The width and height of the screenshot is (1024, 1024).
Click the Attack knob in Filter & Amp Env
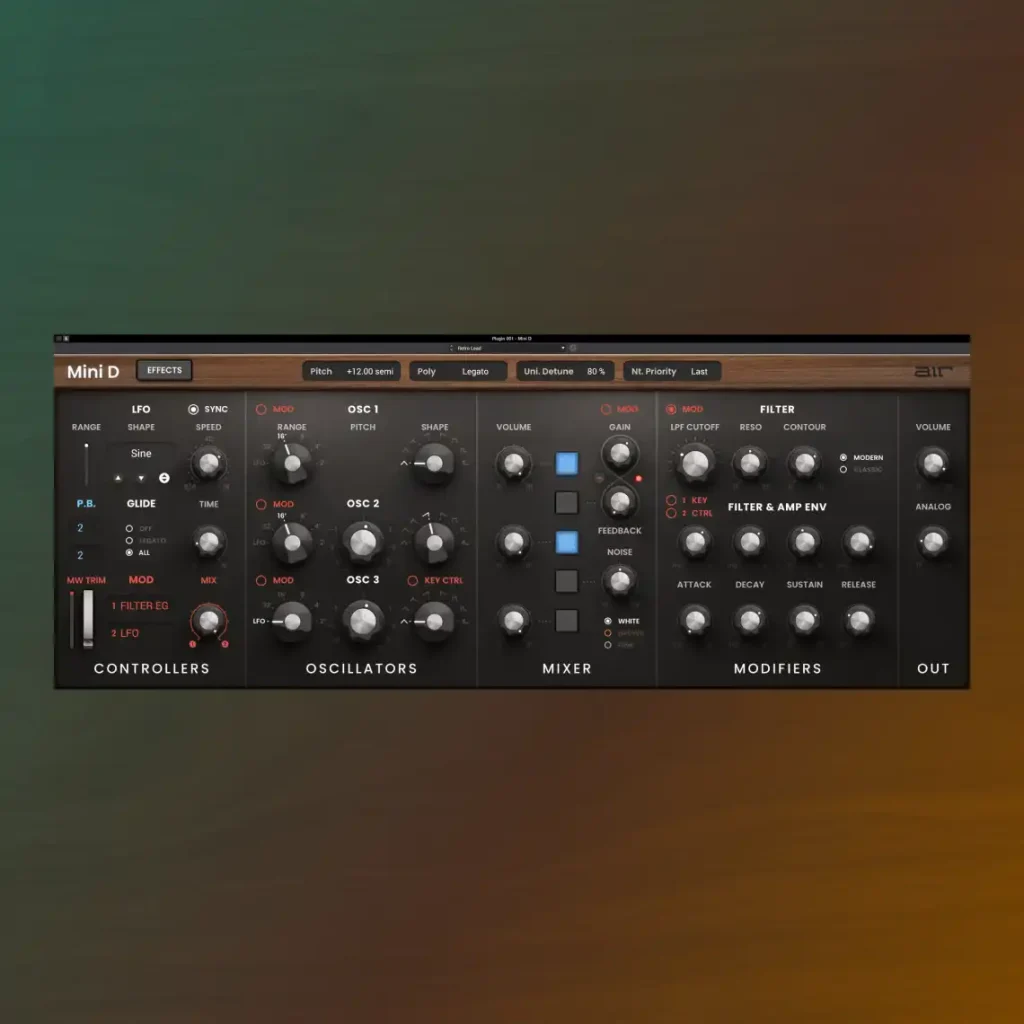tap(694, 542)
